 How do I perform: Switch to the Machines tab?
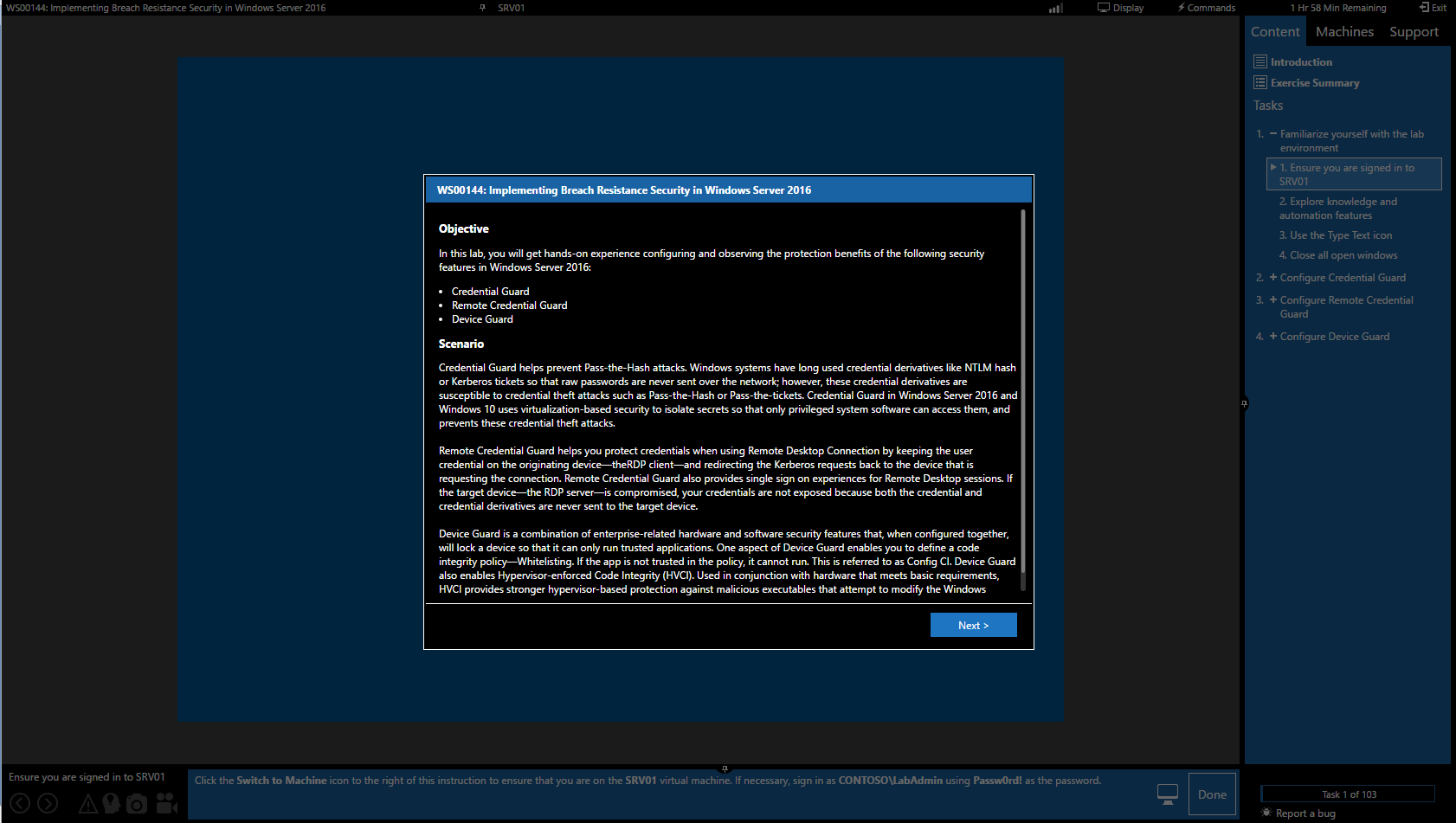1344,32
